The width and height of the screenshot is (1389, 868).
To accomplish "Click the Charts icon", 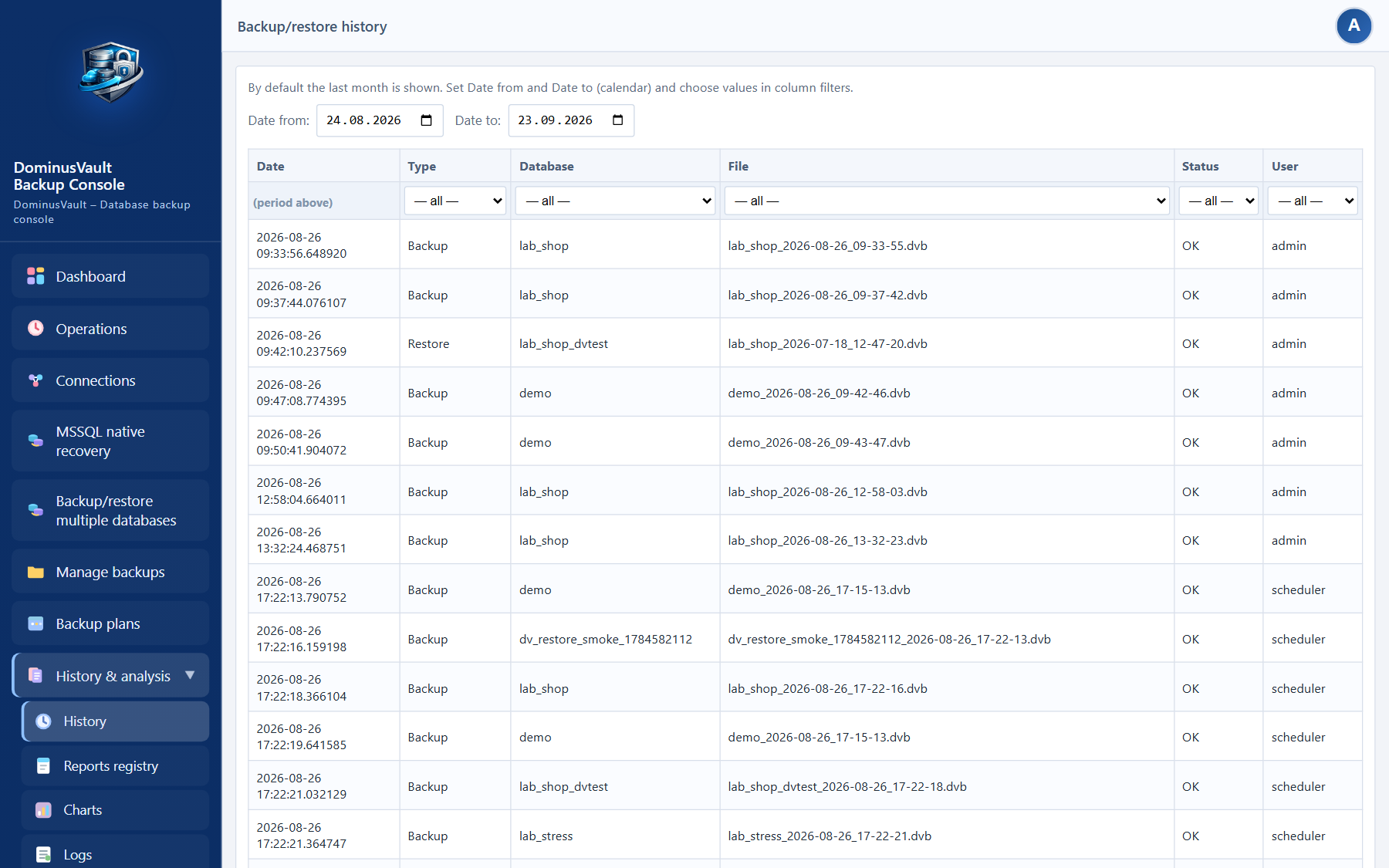I will (44, 810).
